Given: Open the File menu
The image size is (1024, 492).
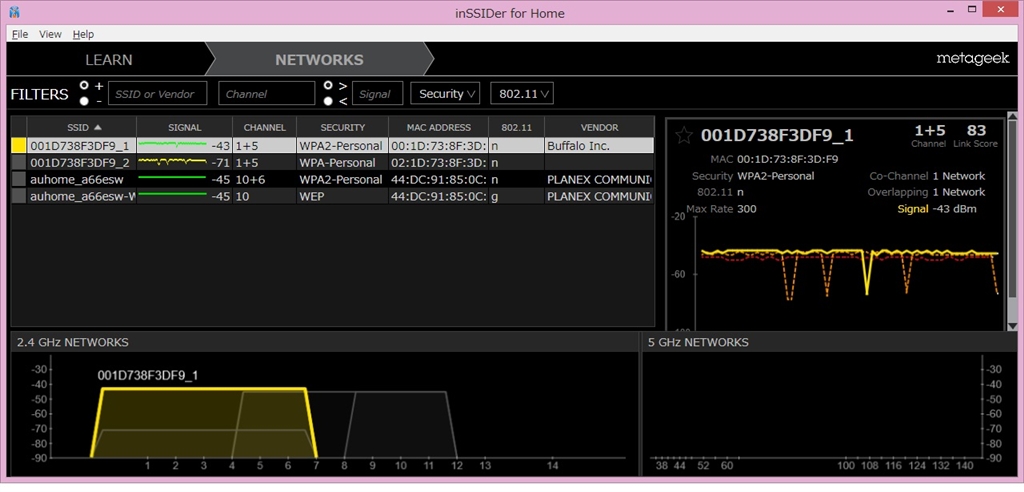Looking at the screenshot, I should click(20, 34).
